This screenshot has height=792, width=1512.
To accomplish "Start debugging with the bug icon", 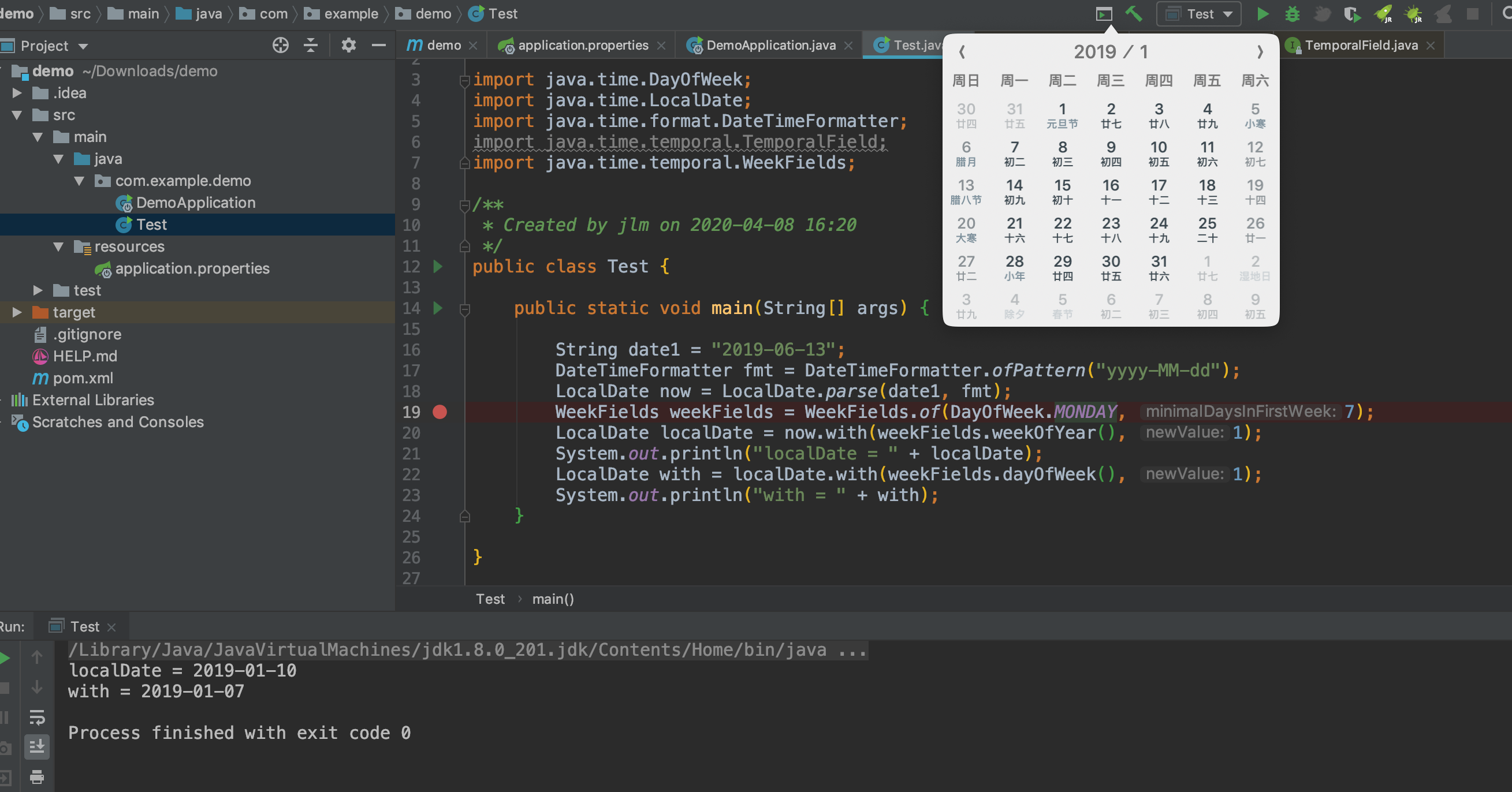I will [x=1293, y=13].
